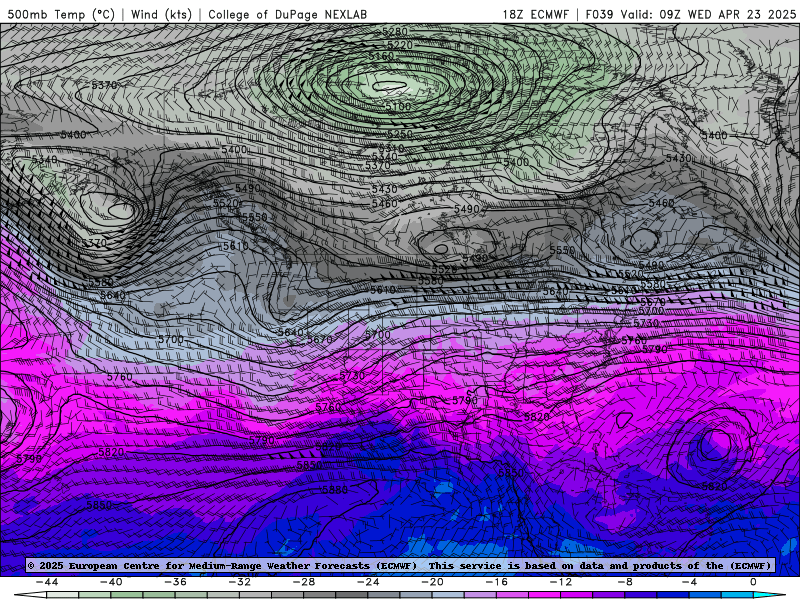800x600 pixels.
Task: Select the 'College of DuPage NEXLAB' header text
Action: coord(287,14)
